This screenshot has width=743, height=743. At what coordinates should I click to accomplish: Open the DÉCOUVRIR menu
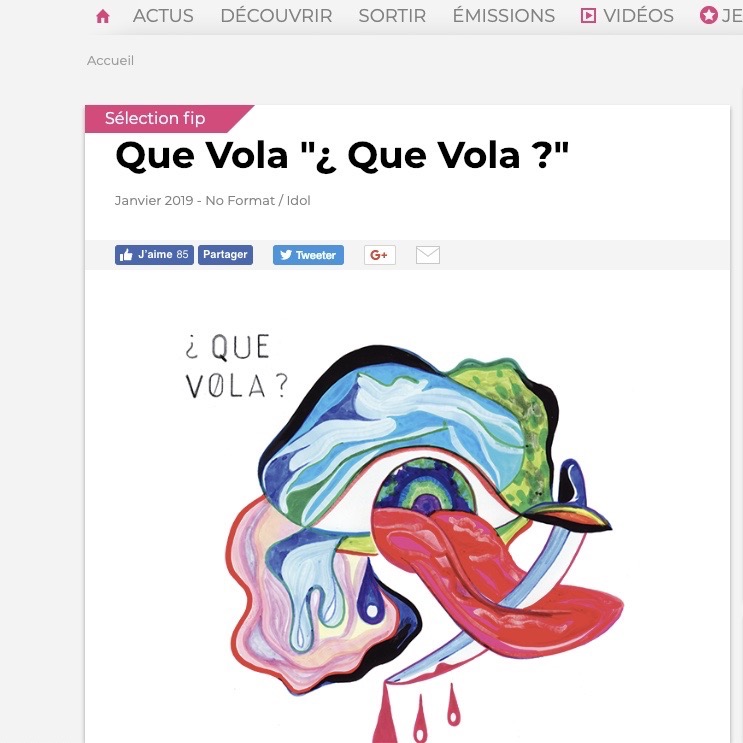(276, 16)
